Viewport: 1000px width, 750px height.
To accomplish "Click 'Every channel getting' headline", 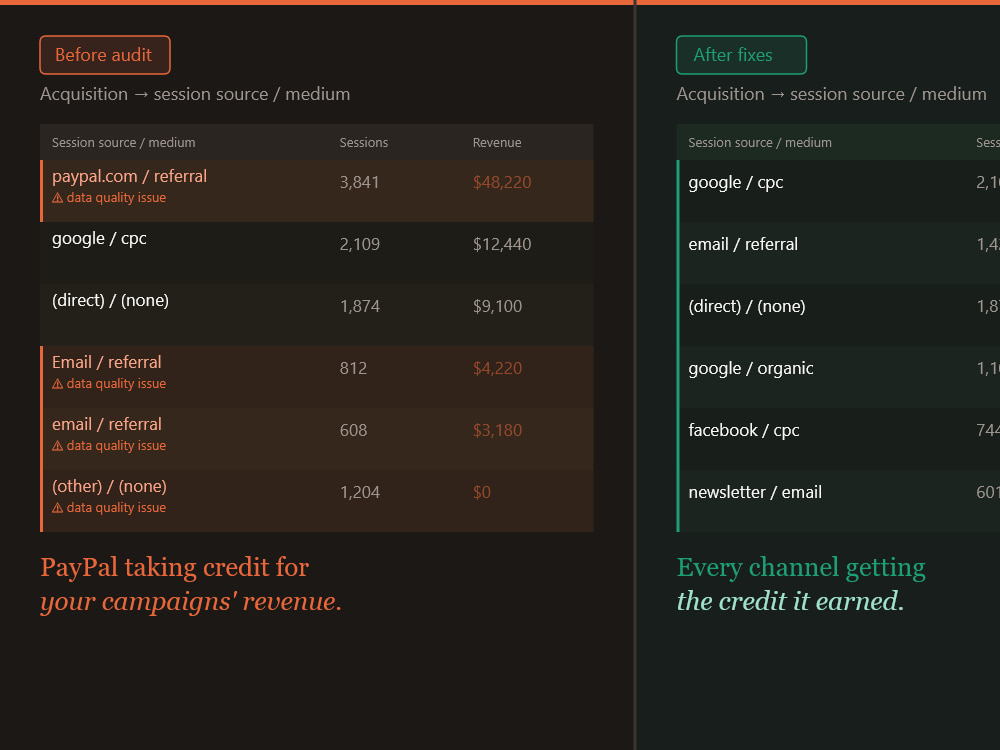I will (x=801, y=567).
